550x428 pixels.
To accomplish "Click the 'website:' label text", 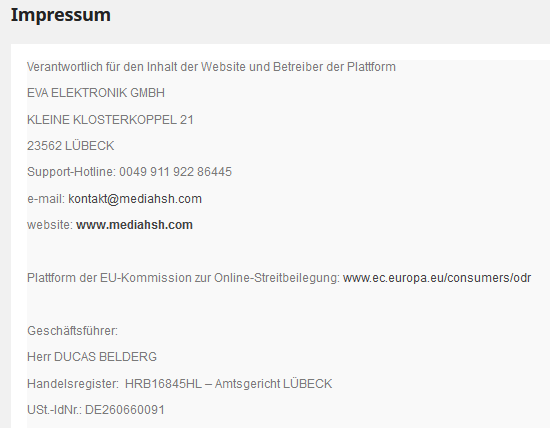I will coord(50,225).
